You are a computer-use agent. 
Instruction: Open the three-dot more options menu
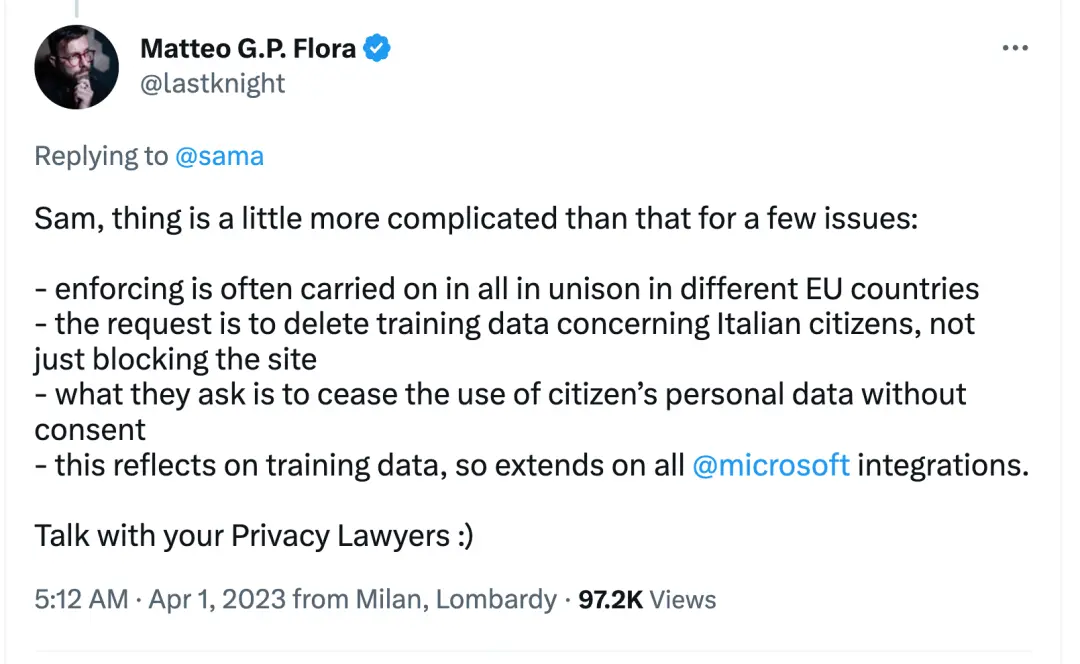[1015, 48]
